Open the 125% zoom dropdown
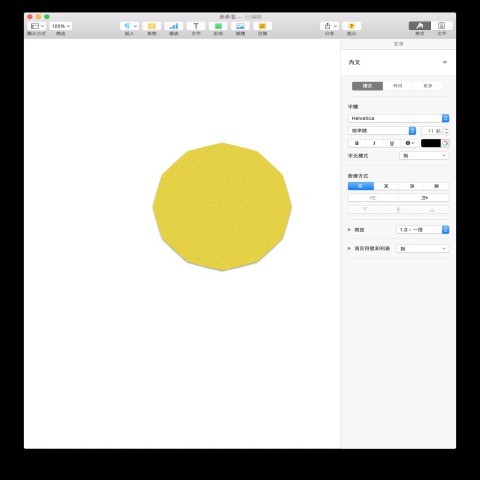This screenshot has height=480, width=480. 61,26
